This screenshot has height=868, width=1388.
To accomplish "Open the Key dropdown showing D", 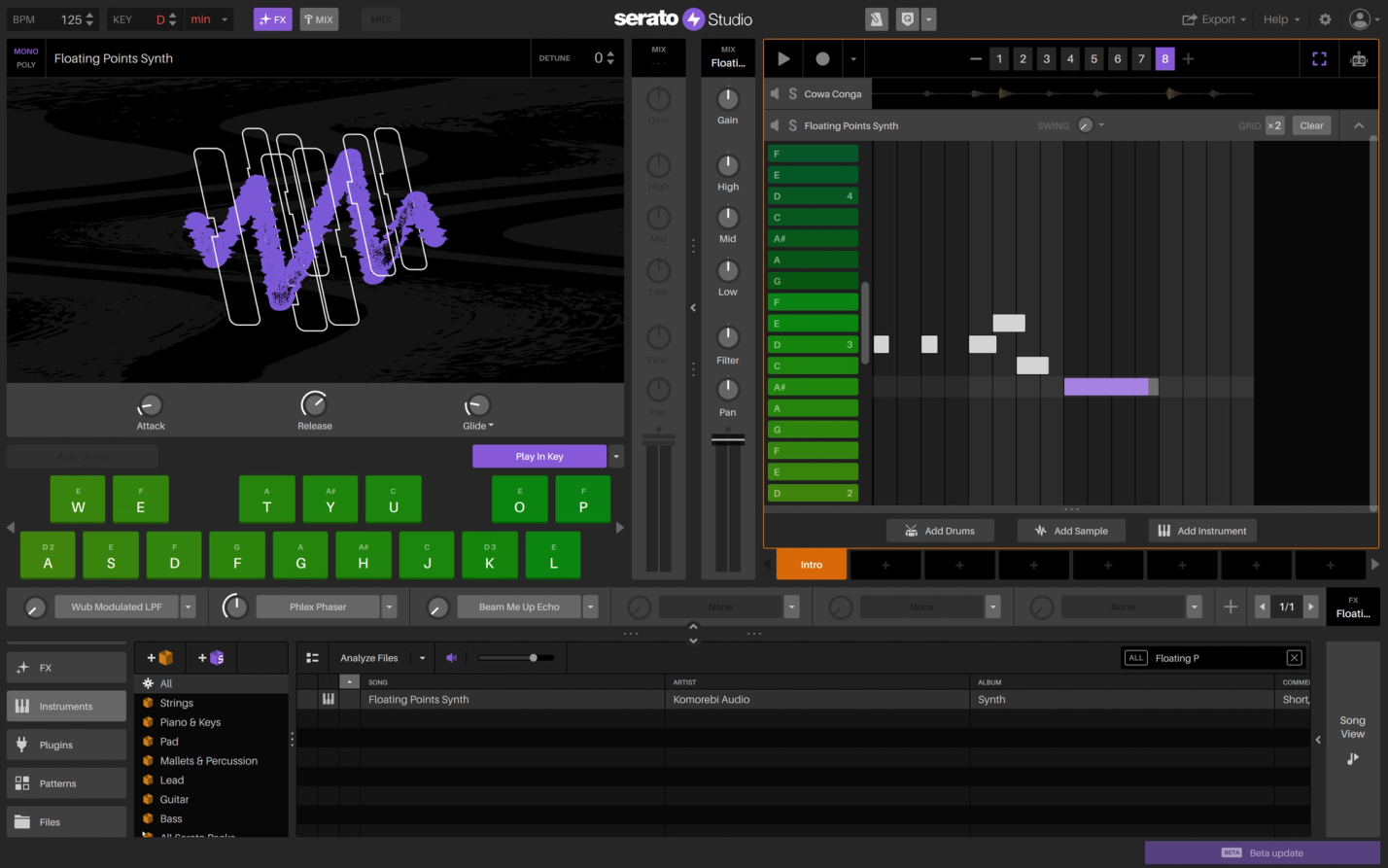I will click(x=163, y=18).
